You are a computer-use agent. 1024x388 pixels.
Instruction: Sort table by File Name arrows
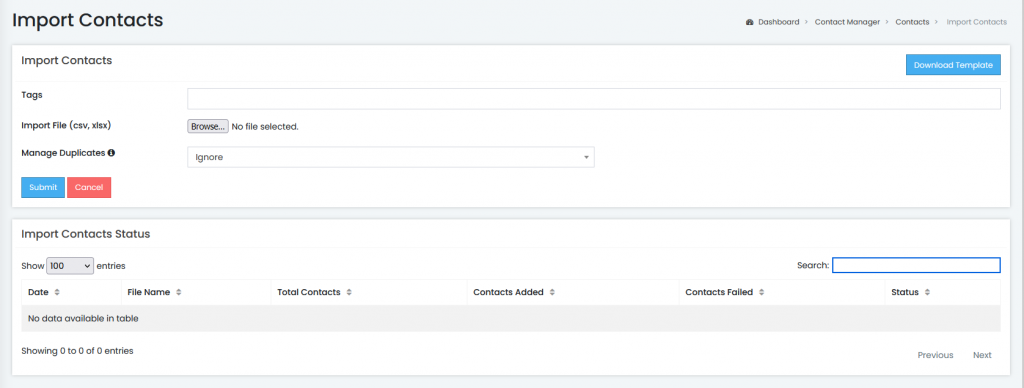pos(178,293)
